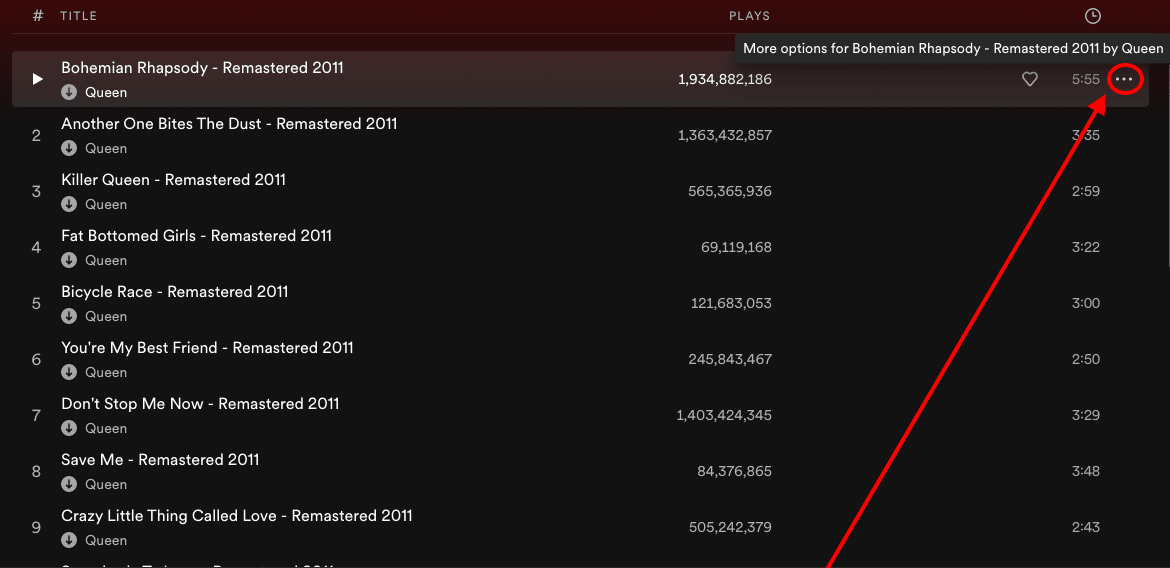Click the 3:48 duration of Save Me

click(1086, 471)
